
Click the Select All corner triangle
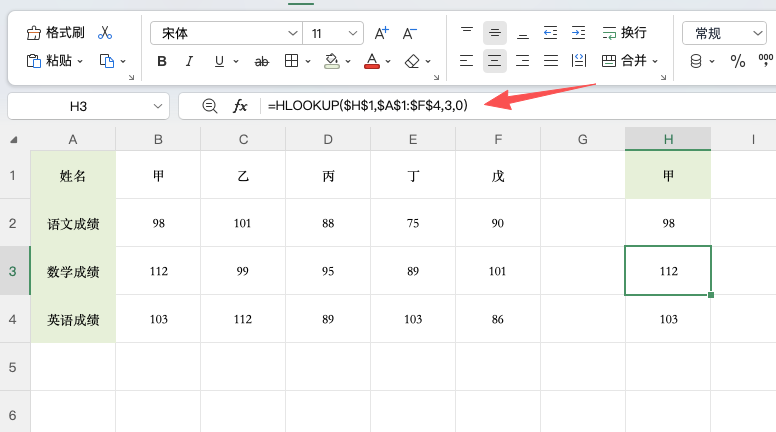(x=14, y=140)
